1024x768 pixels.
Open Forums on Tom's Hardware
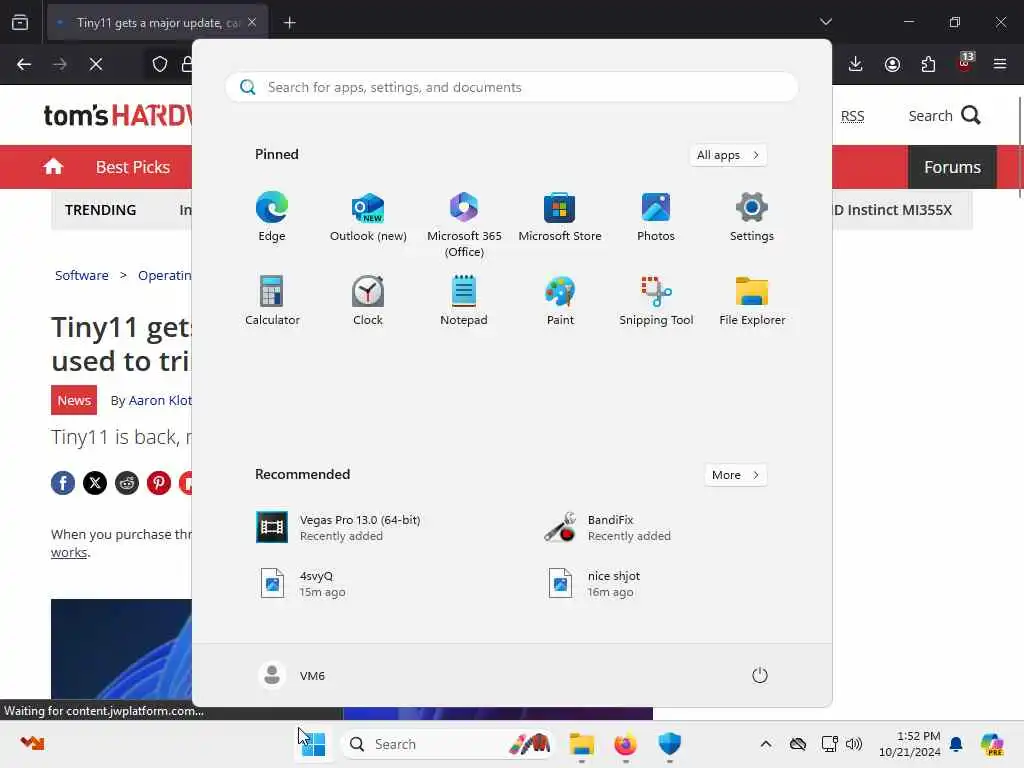click(952, 167)
